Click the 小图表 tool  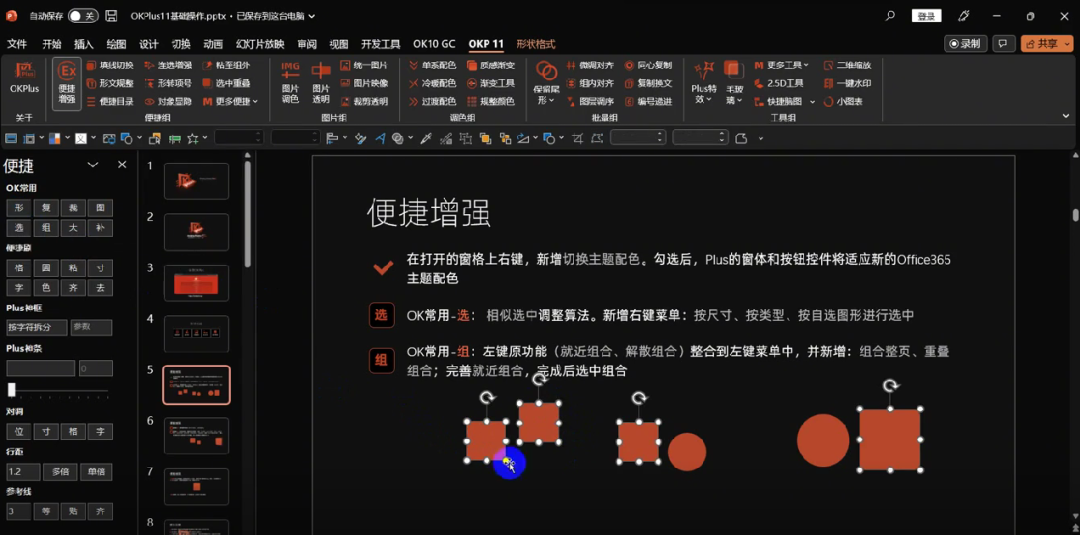point(843,101)
